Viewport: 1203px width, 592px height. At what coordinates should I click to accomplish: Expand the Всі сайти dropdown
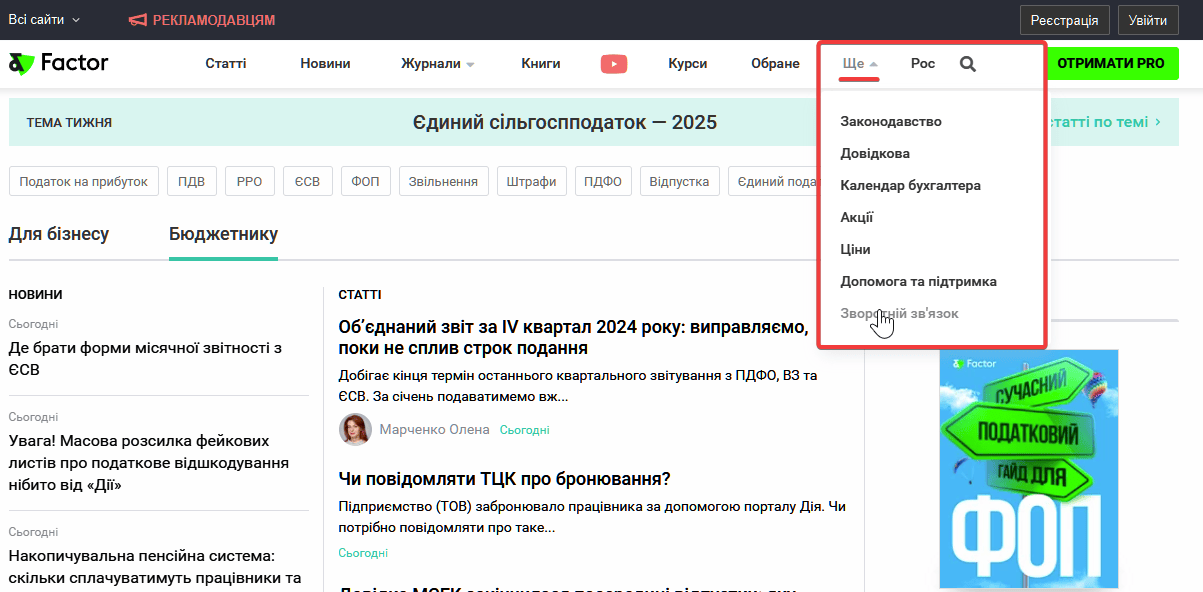tap(44, 20)
